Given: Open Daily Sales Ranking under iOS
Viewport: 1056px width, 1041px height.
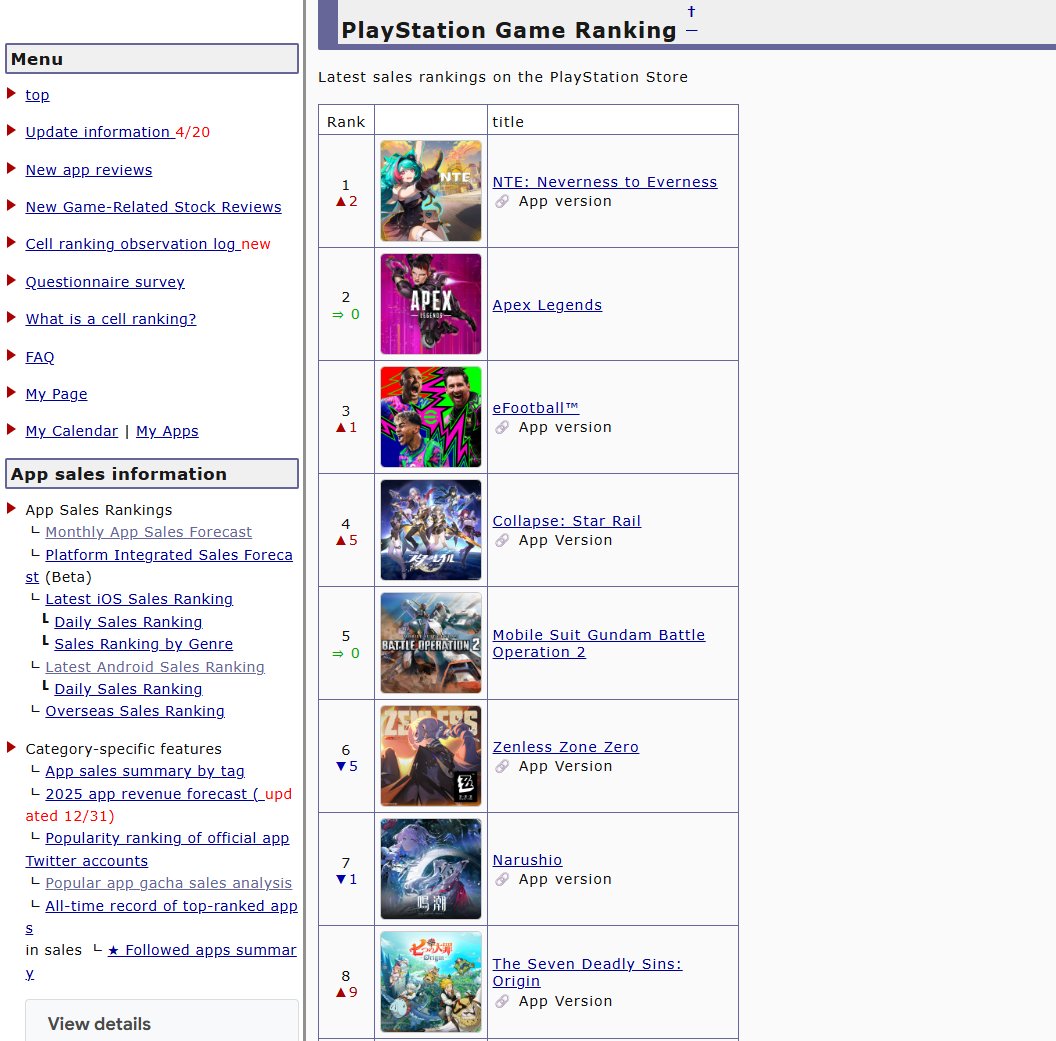Looking at the screenshot, I should pos(128,622).
